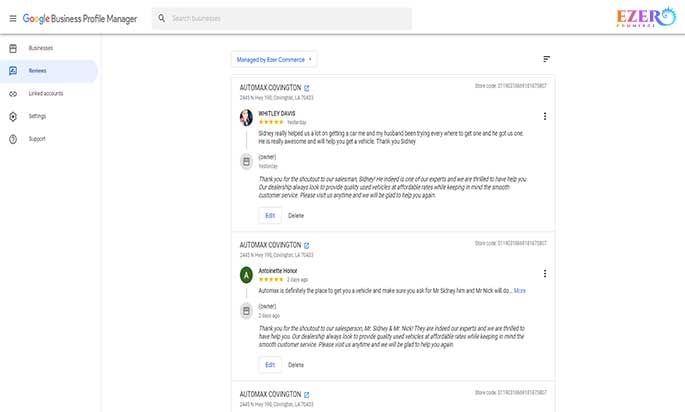685x412 pixels.
Task: Click Store code on second review card
Action: coord(511,243)
